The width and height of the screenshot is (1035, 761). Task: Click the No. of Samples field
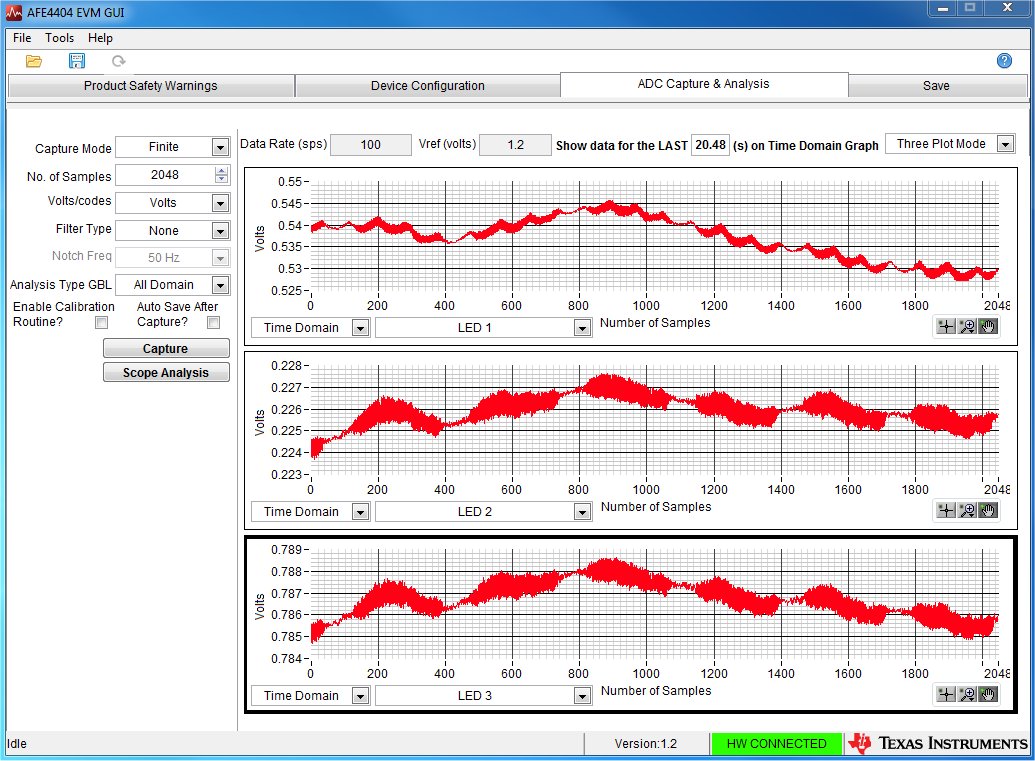pos(165,175)
